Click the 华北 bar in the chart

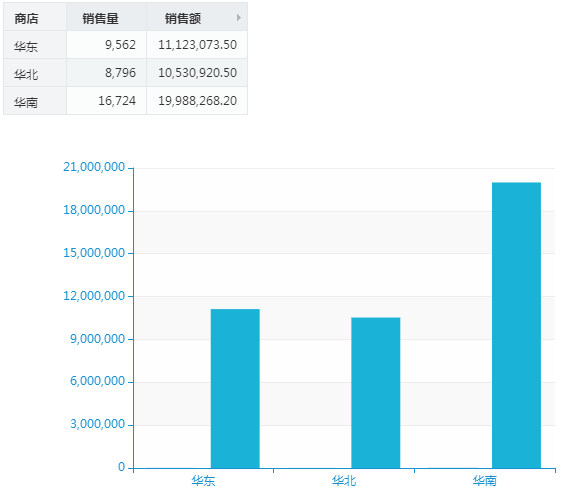[376, 393]
